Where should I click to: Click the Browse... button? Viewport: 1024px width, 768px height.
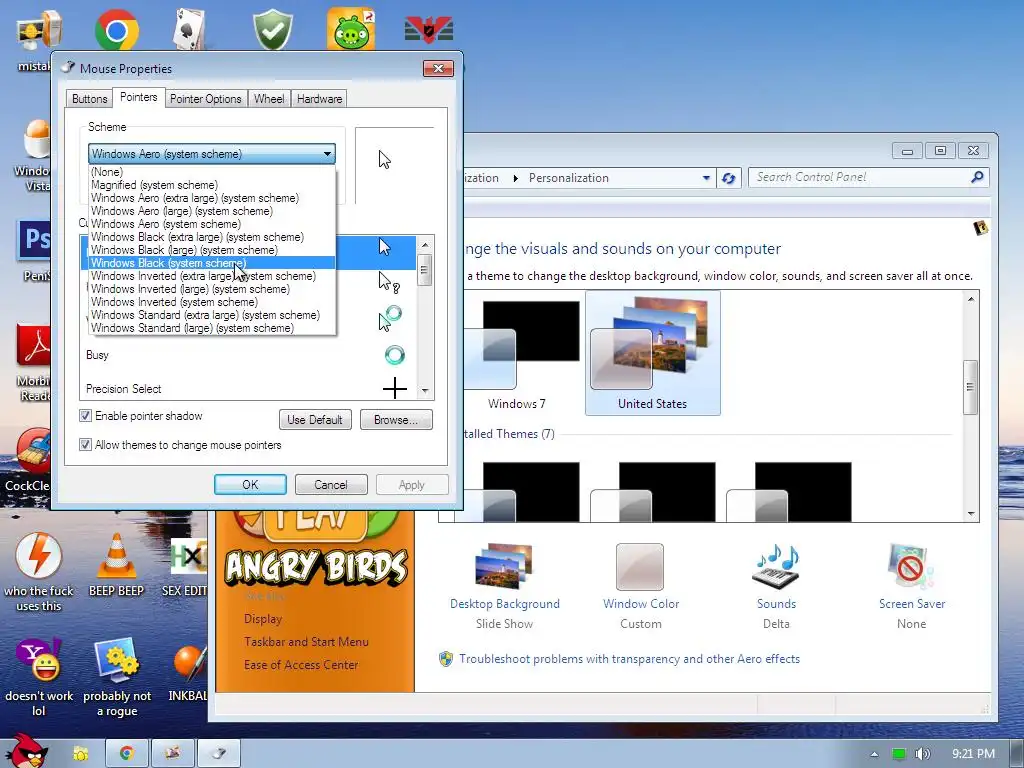(x=396, y=420)
